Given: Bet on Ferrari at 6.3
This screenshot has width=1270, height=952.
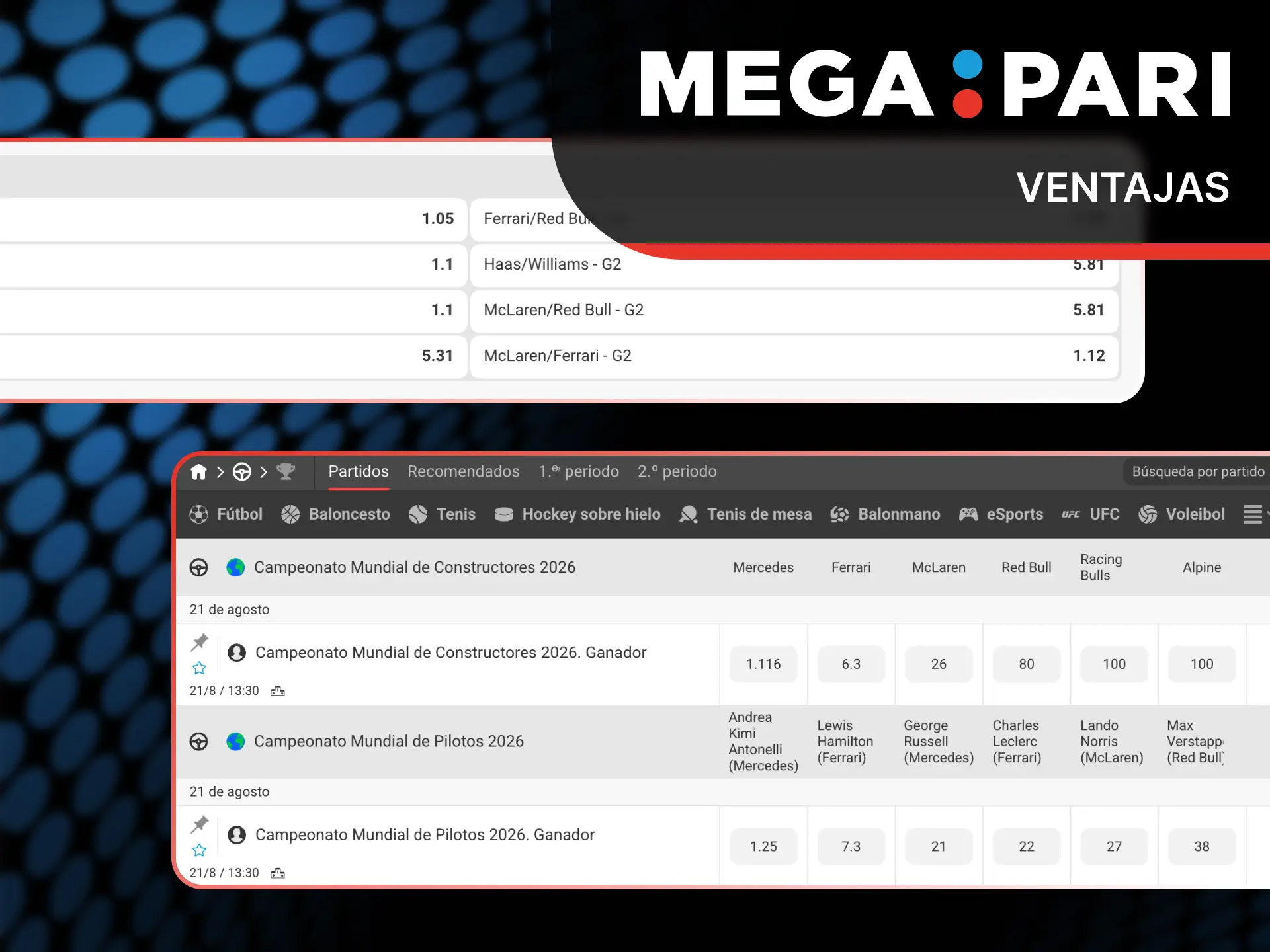Looking at the screenshot, I should [x=851, y=664].
